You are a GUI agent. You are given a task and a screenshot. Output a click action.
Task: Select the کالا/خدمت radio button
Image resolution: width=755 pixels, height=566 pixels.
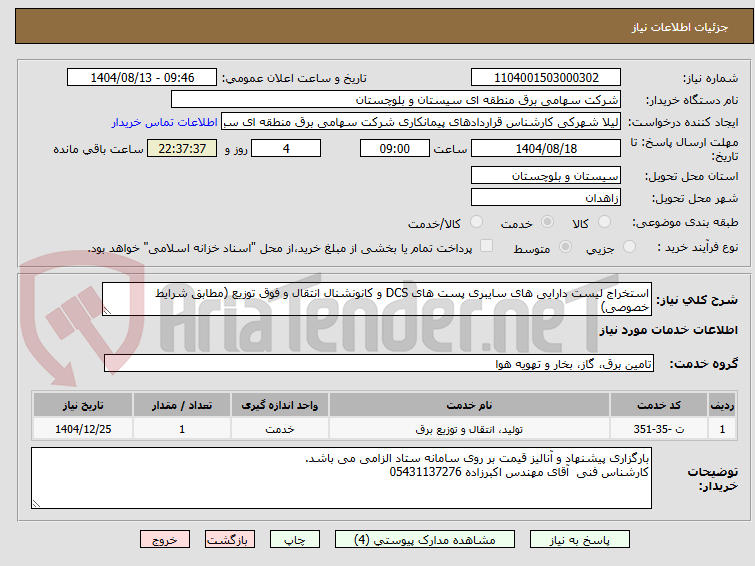(x=476, y=222)
